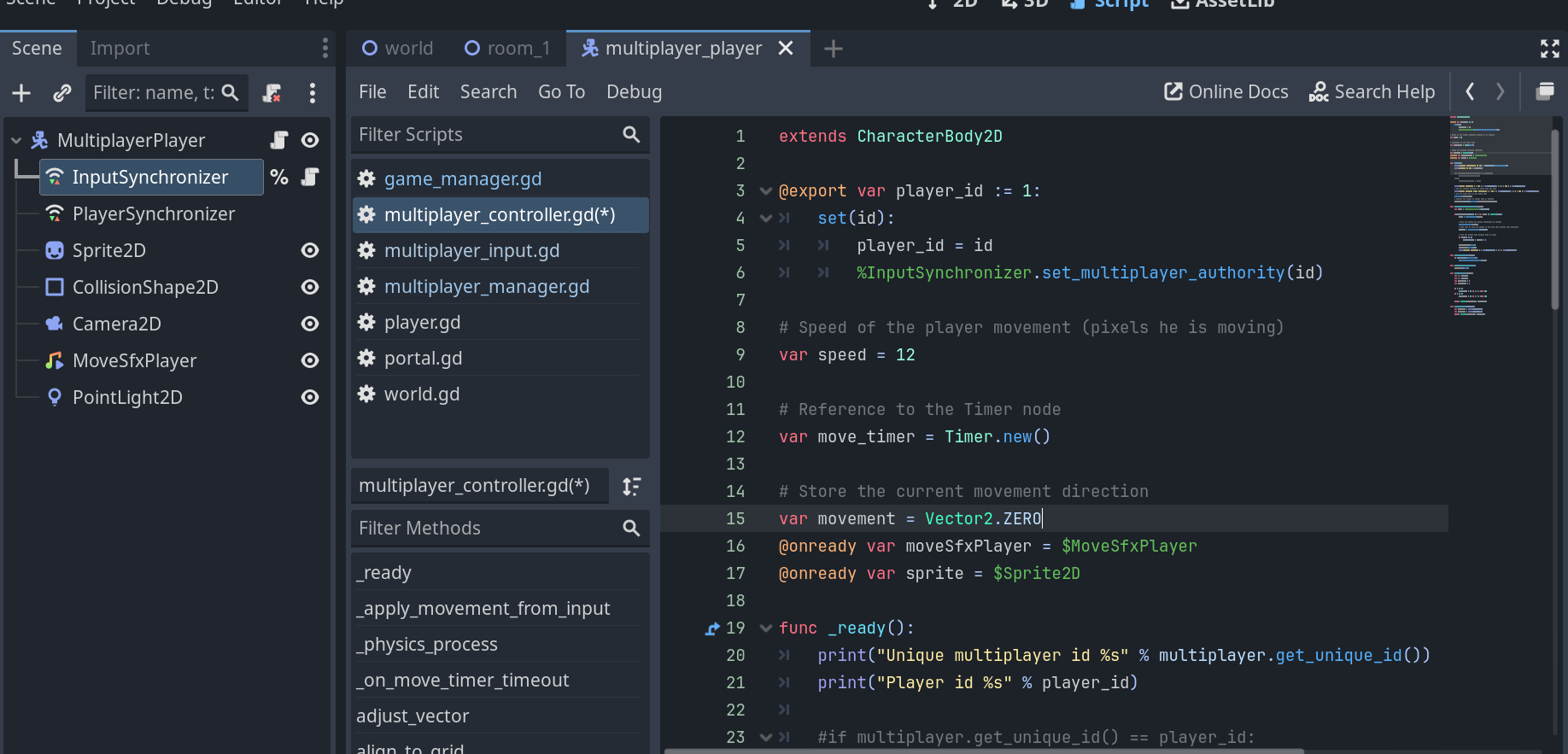
Task: Open the Search Help dialog
Action: point(1372,91)
